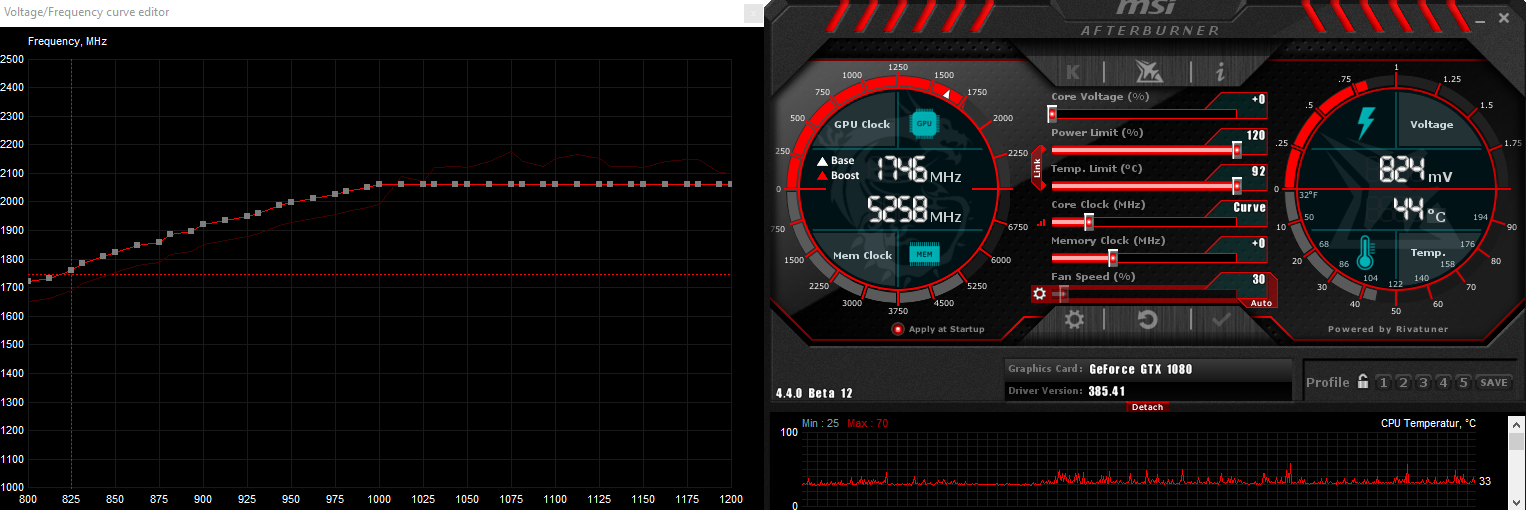The height and width of the screenshot is (510, 1526).
Task: Click the Detach monitoring button
Action: 1147,407
